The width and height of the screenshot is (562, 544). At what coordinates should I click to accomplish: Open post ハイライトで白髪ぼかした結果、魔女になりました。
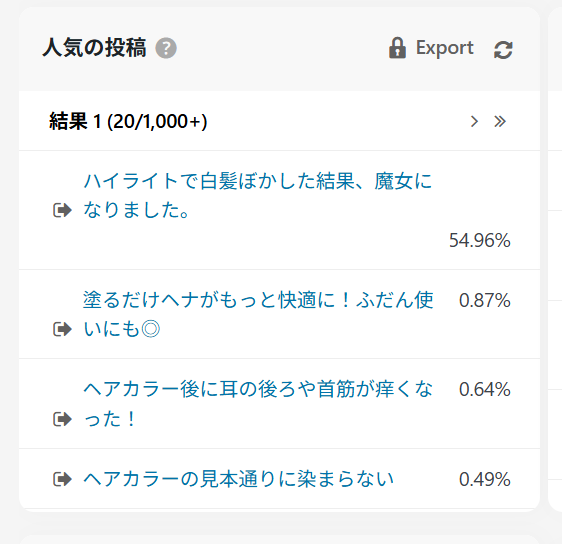[257, 195]
